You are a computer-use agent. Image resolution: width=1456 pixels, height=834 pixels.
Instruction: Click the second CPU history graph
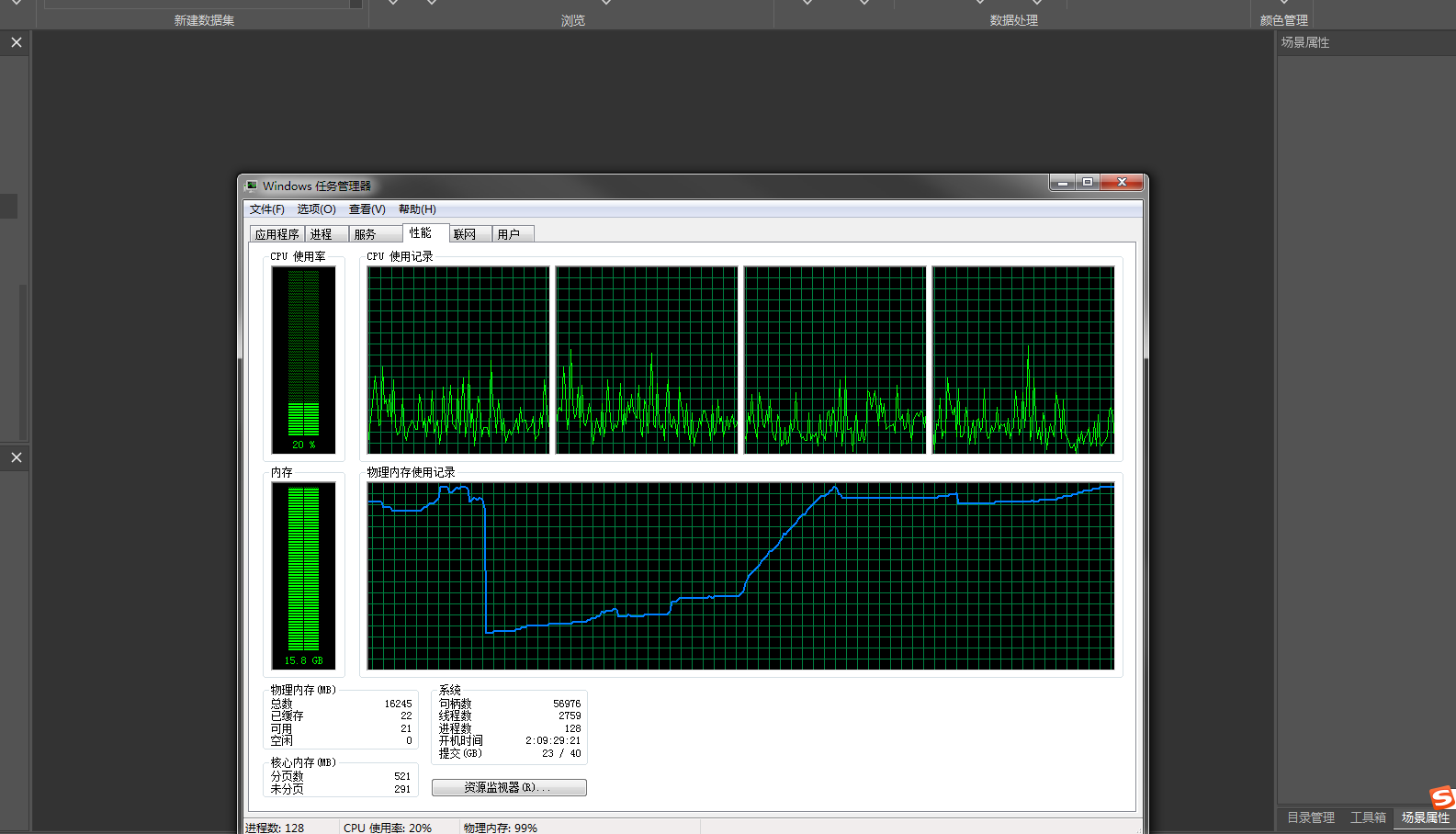[x=647, y=360]
